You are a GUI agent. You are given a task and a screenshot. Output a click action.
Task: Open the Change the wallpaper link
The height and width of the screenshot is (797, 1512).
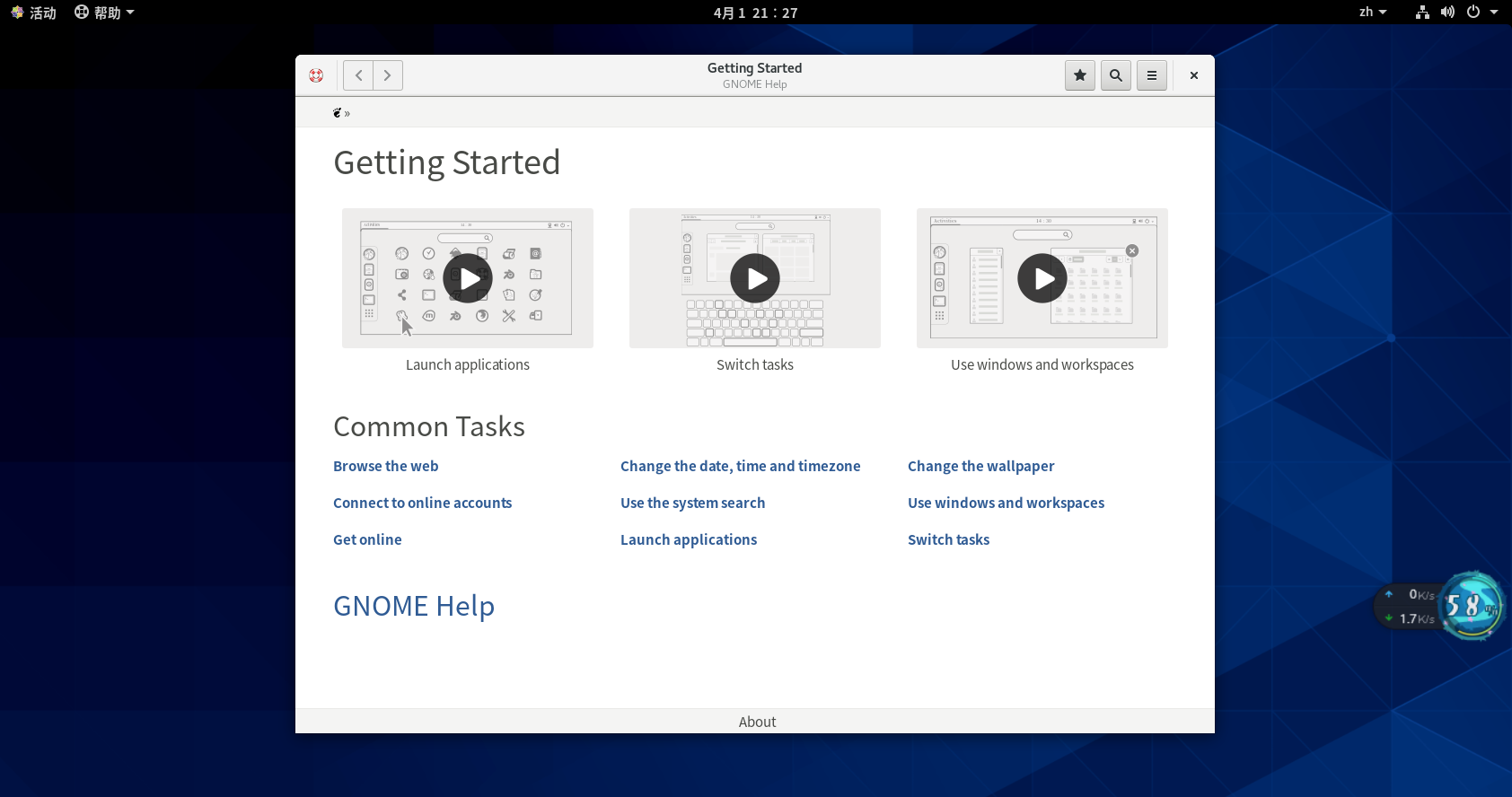click(x=981, y=466)
